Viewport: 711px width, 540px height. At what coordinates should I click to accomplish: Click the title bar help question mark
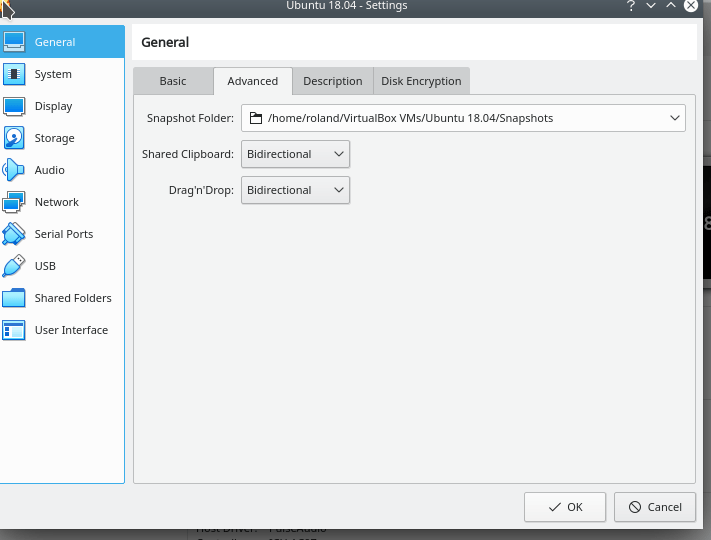coord(631,7)
